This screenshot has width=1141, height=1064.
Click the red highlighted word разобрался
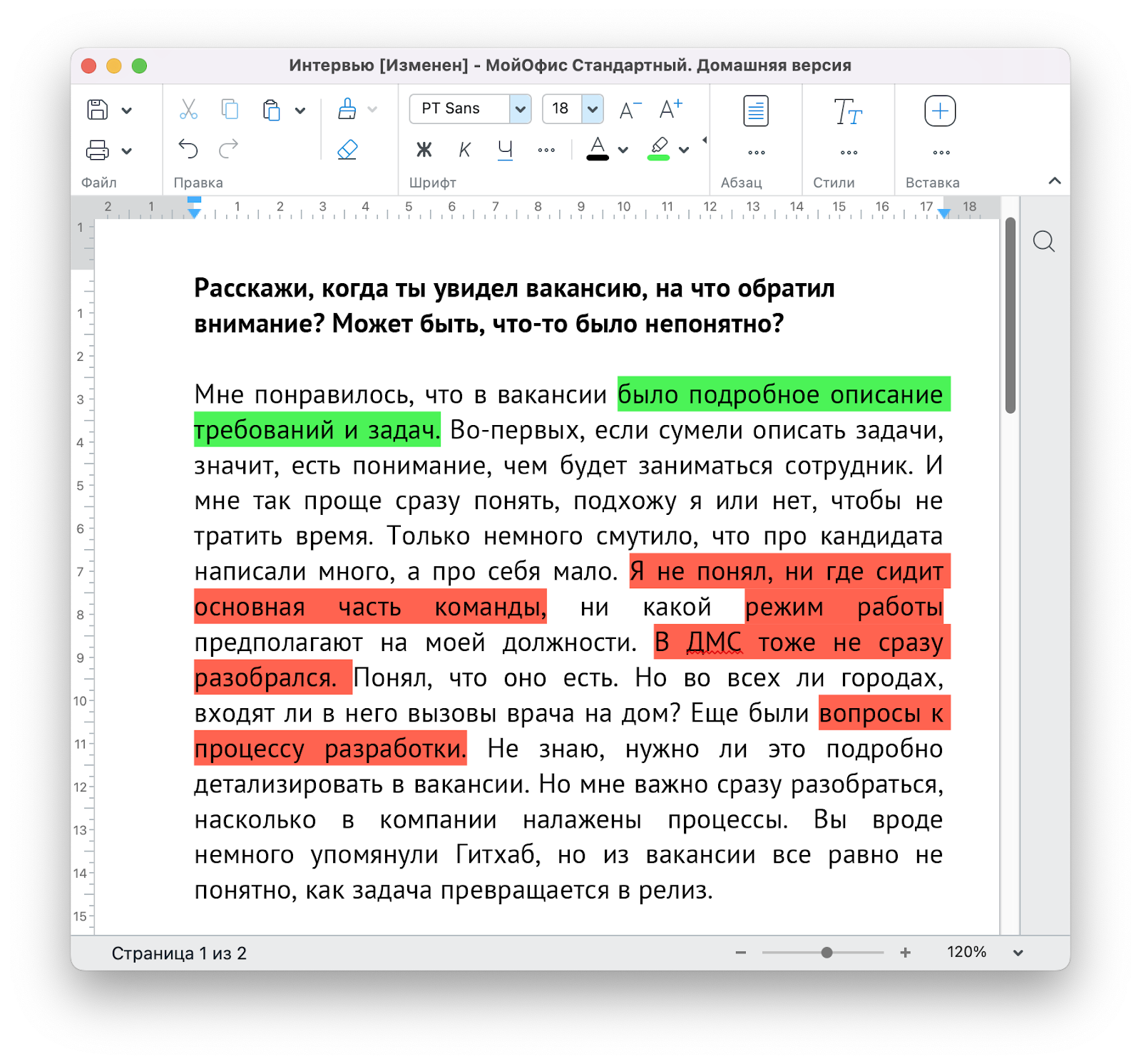click(265, 677)
